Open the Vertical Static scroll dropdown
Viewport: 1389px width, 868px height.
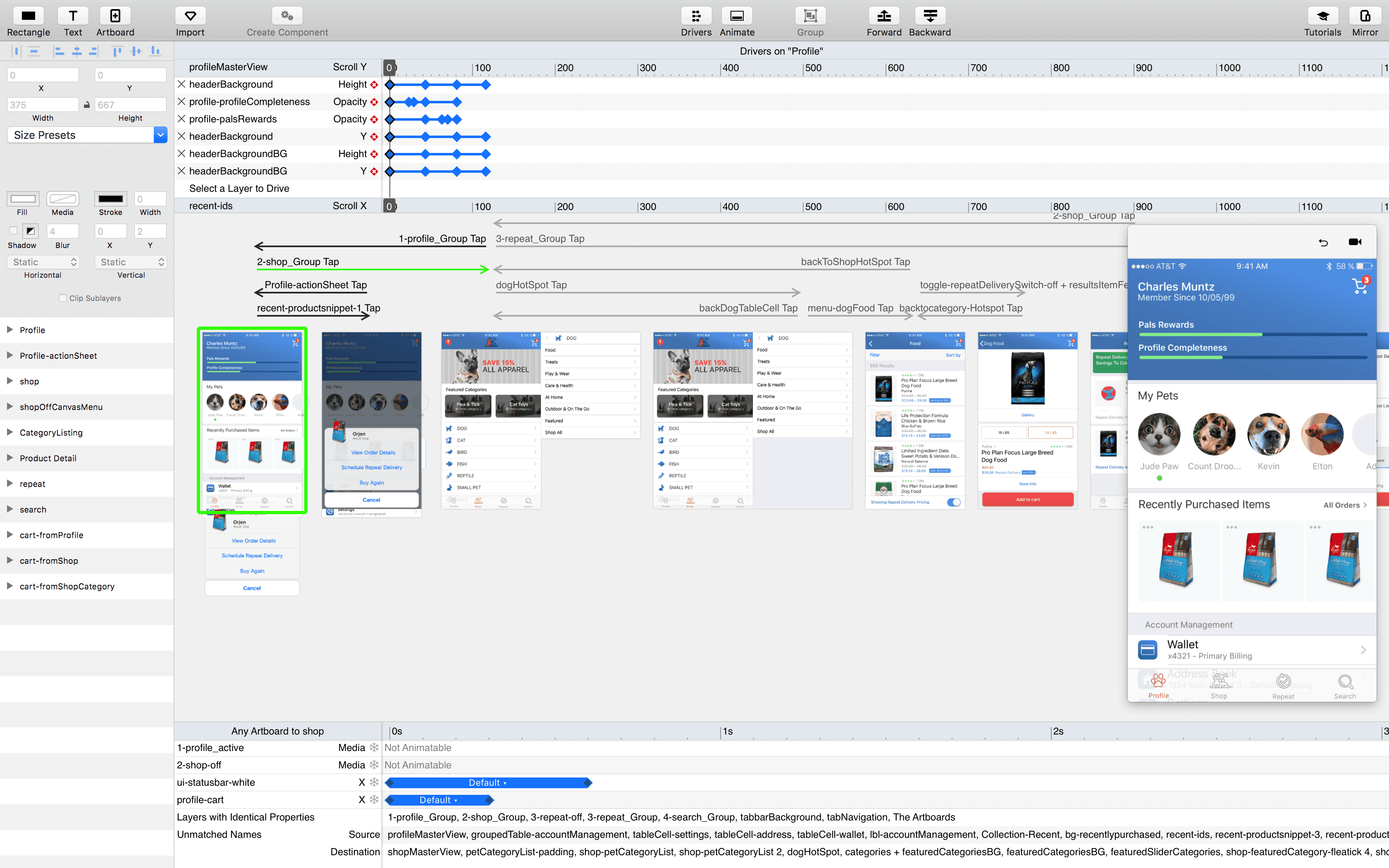(131, 262)
